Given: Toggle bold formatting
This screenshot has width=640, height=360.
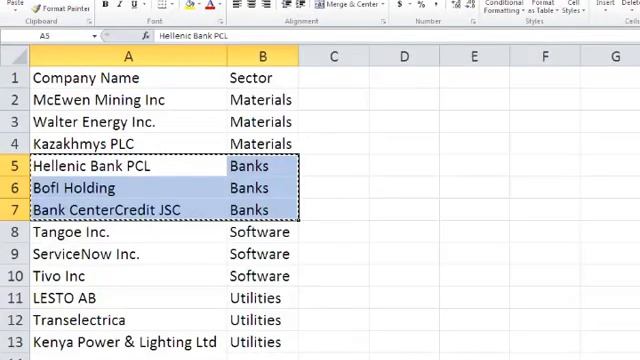Looking at the screenshot, I should 105,4.
